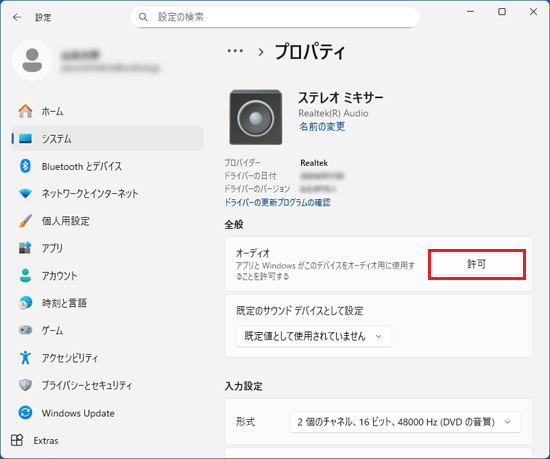The image size is (550, 459).
Task: Open 個人用設定 in the sidebar
Action: click(x=108, y=221)
